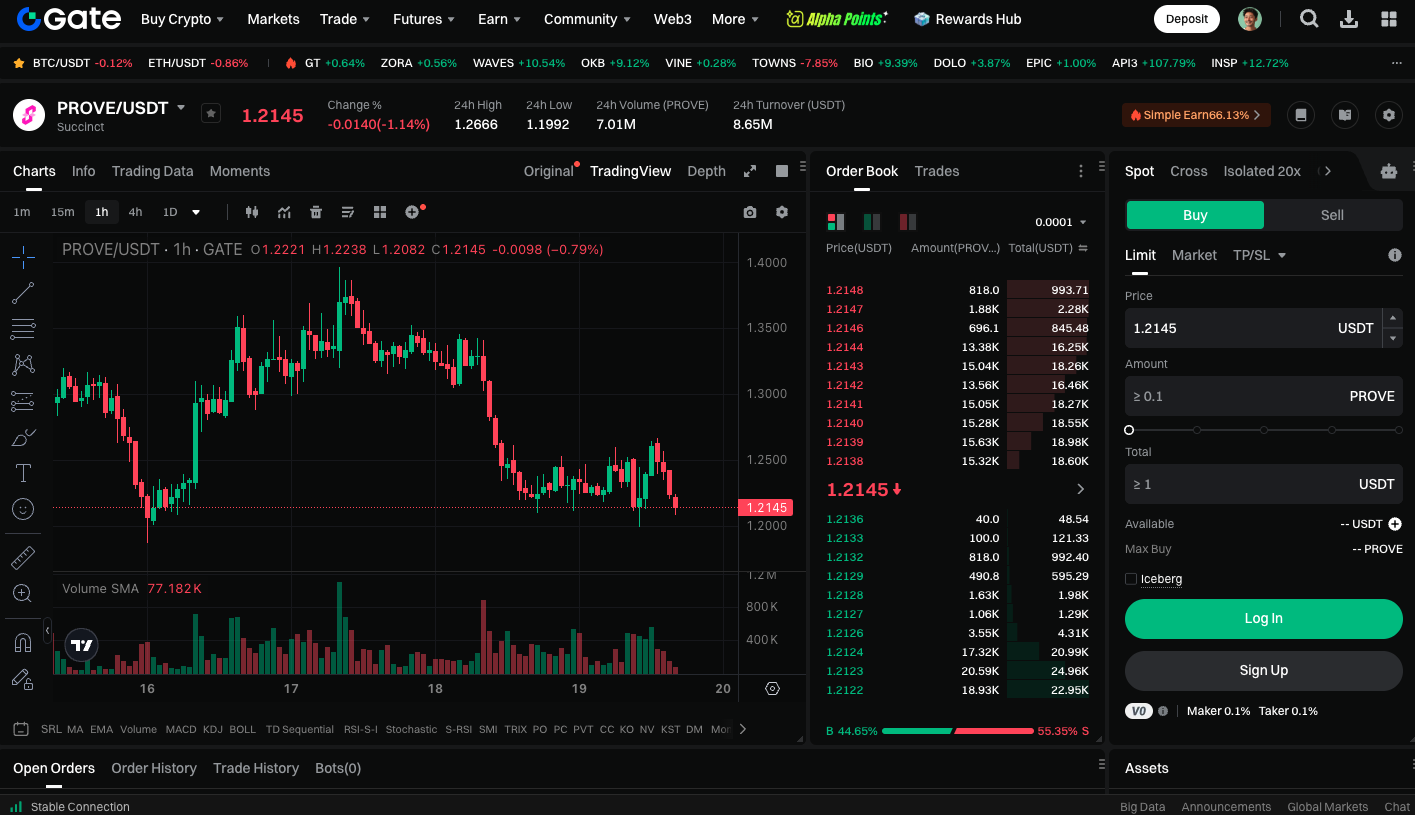Image resolution: width=1415 pixels, height=815 pixels.
Task: Switch chart to Original view
Action: coord(549,171)
